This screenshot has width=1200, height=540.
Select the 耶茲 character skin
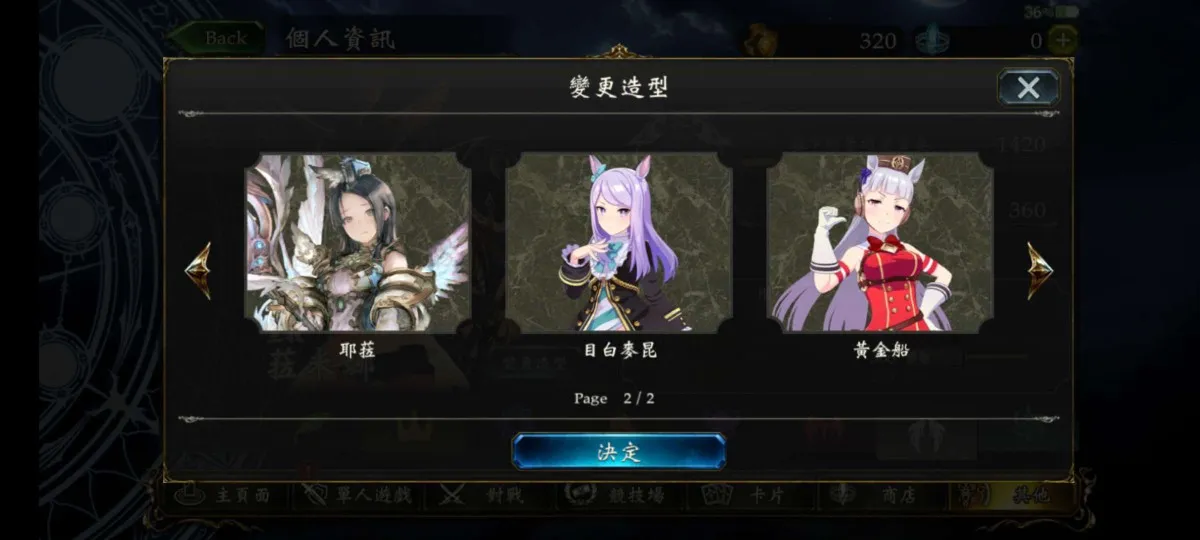pyautogui.click(x=357, y=243)
